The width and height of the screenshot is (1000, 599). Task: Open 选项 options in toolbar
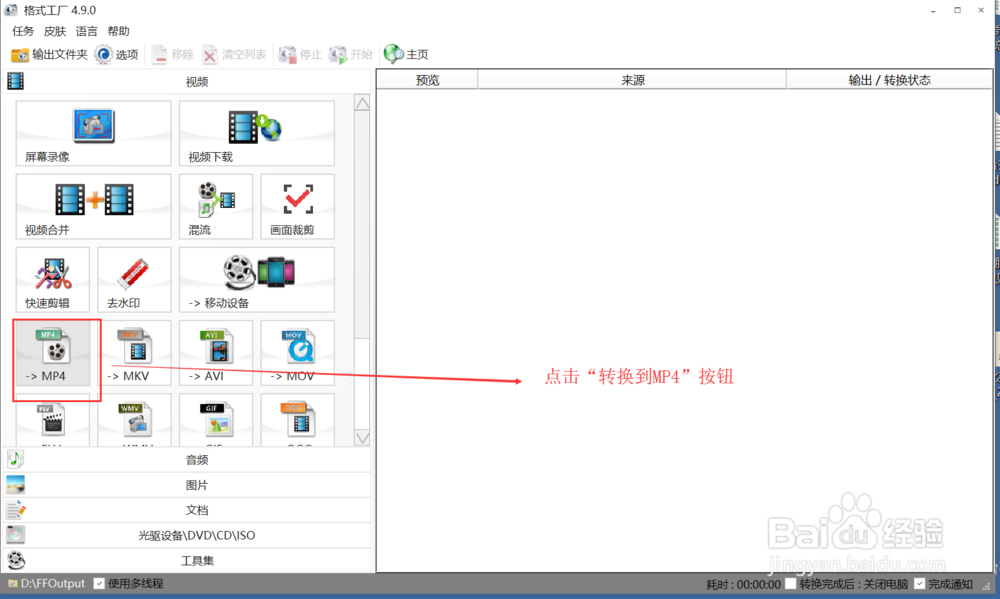pos(117,55)
